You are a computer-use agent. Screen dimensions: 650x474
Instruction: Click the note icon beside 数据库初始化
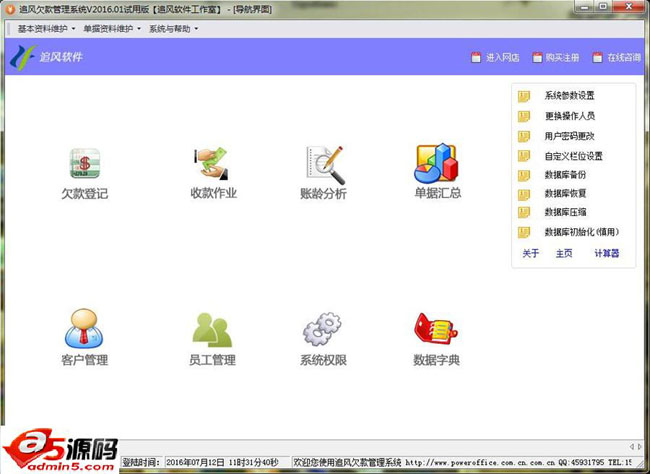point(524,232)
